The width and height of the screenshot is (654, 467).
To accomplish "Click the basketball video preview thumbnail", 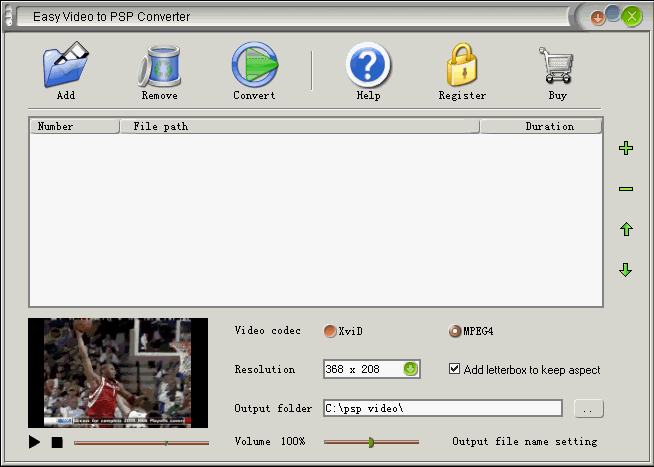I will tap(118, 373).
